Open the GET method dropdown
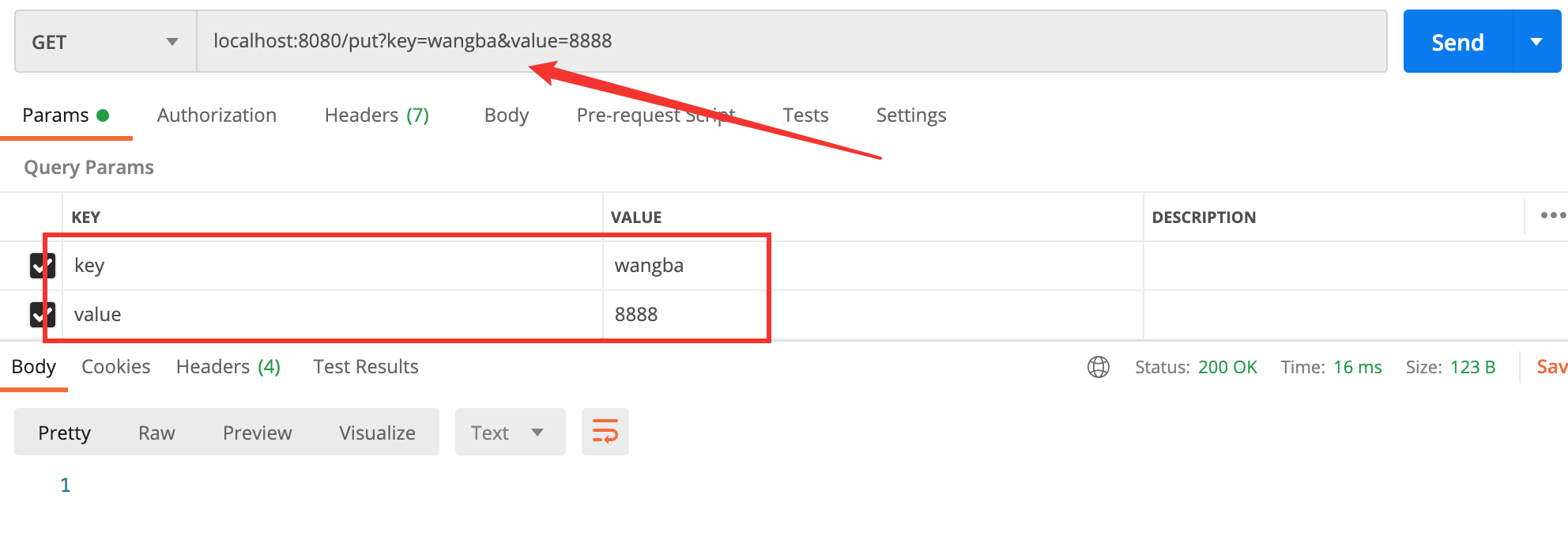Image resolution: width=1568 pixels, height=552 pixels. (105, 42)
